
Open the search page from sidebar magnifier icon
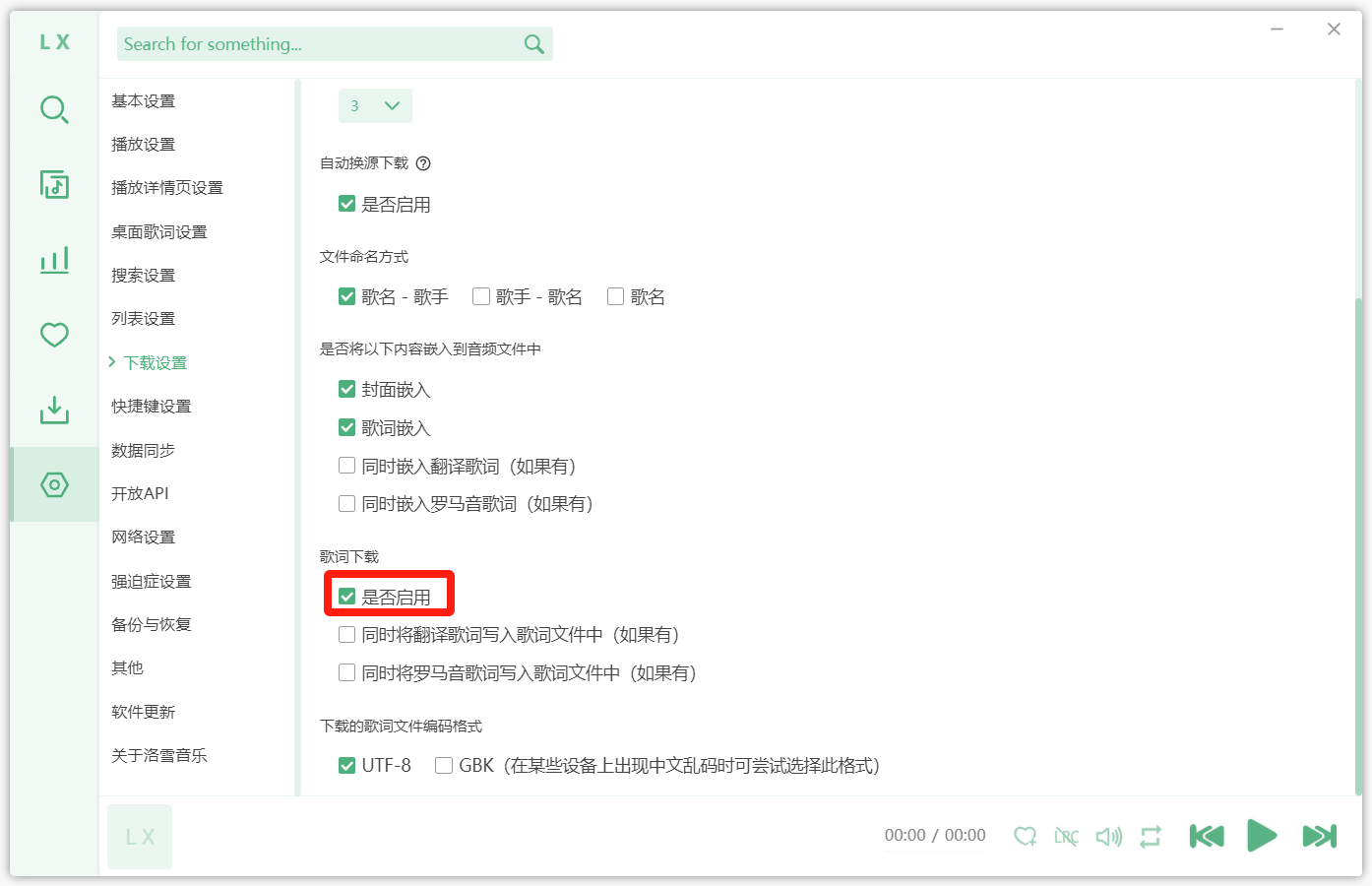(54, 109)
